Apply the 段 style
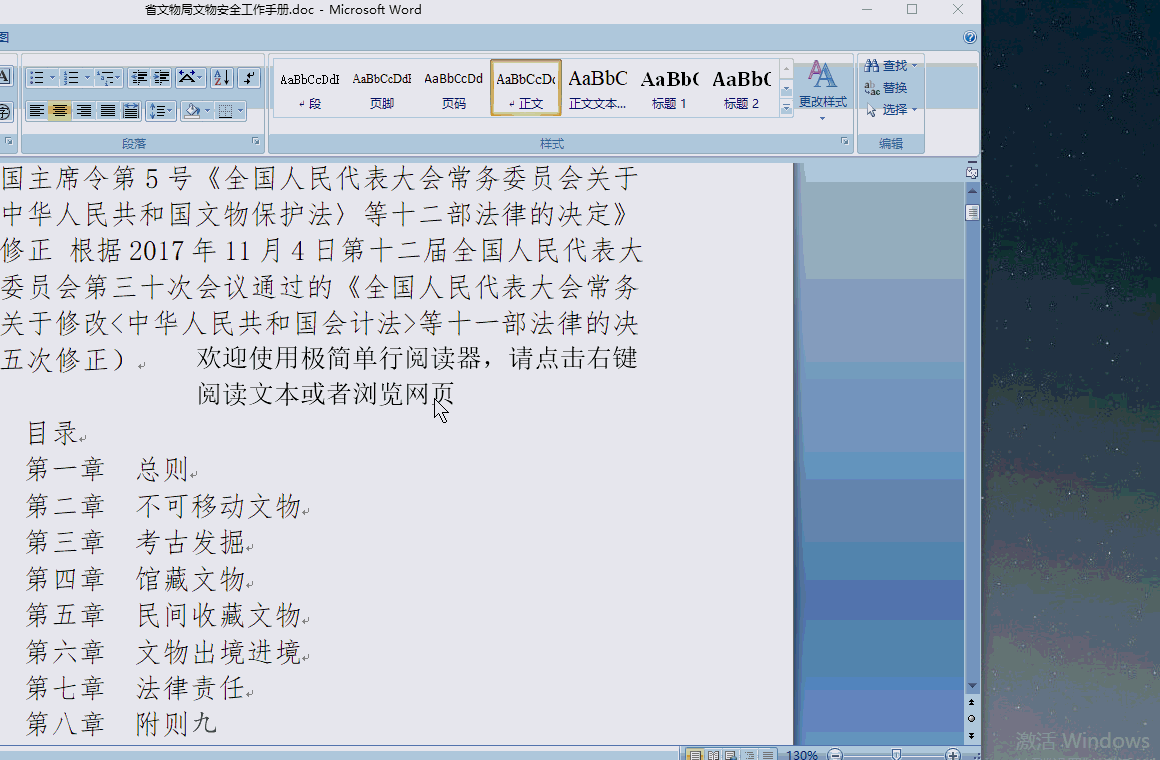 tap(310, 88)
